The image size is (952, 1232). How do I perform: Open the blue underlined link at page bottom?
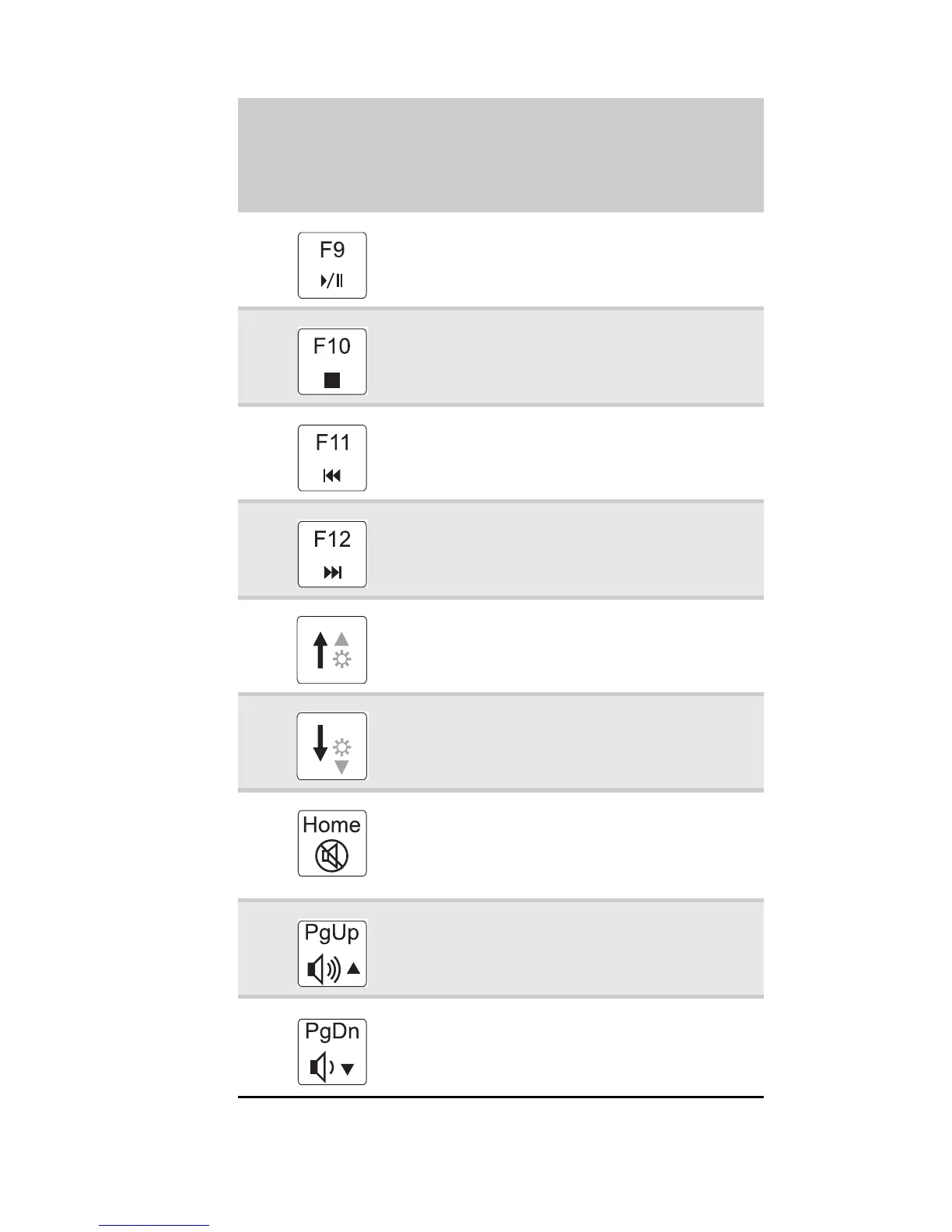(x=153, y=1225)
